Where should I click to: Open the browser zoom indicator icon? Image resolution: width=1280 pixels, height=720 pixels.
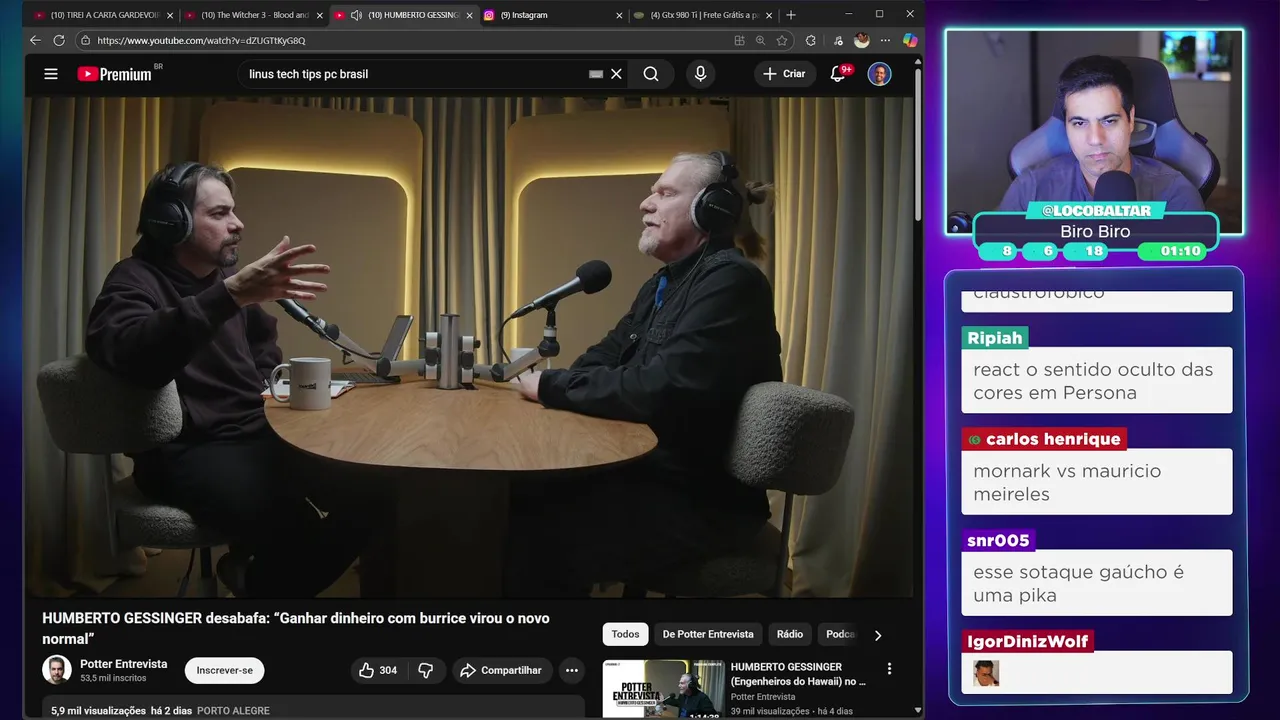760,40
